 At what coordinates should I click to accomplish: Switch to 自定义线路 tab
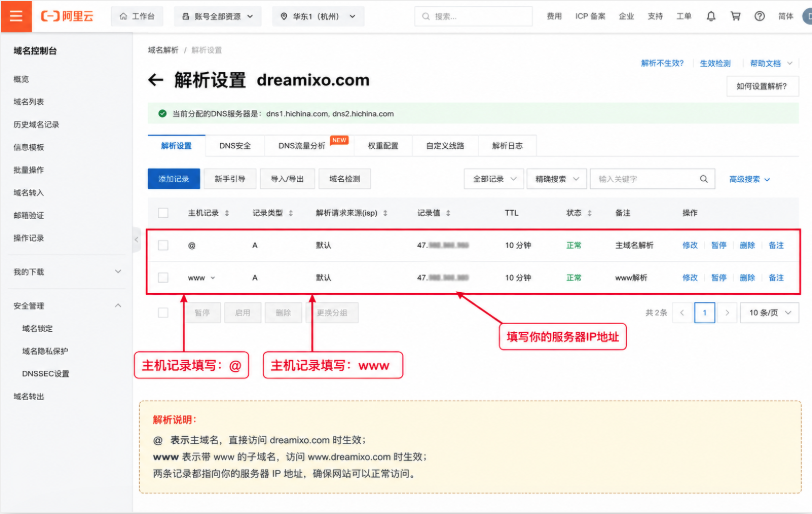[445, 146]
